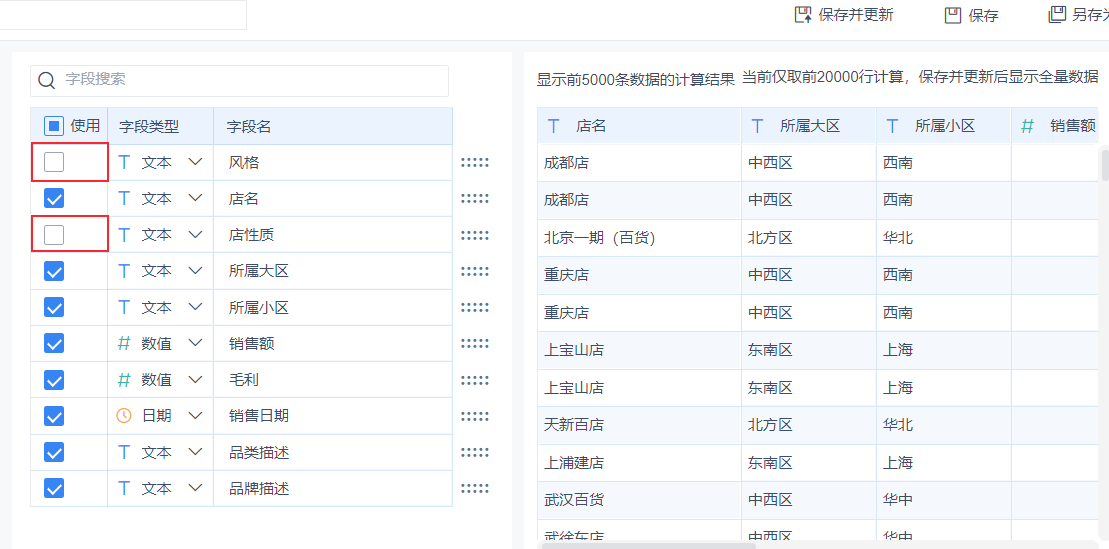Screen dimensions: 1109x549
Task: Click text type icon in 所属小区 column header
Action: 892,127
